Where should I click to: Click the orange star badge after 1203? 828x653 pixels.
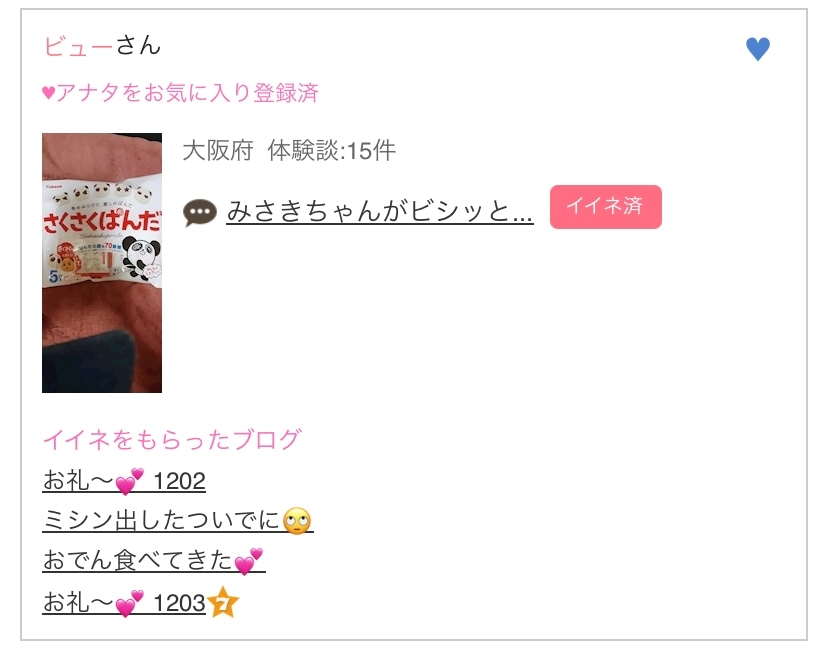coord(223,602)
